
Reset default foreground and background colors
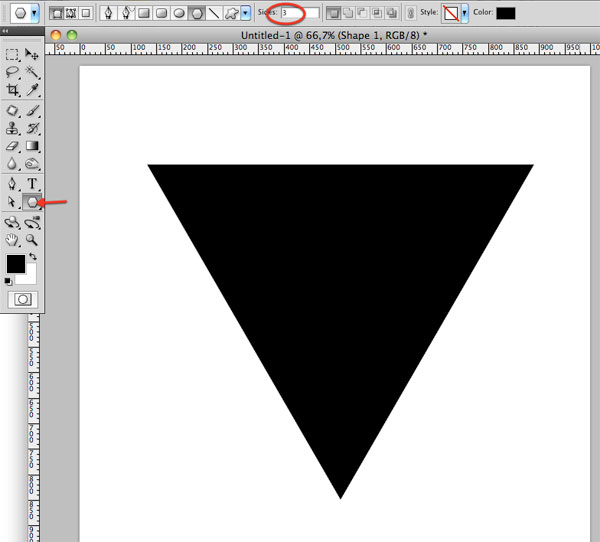click(x=8, y=282)
